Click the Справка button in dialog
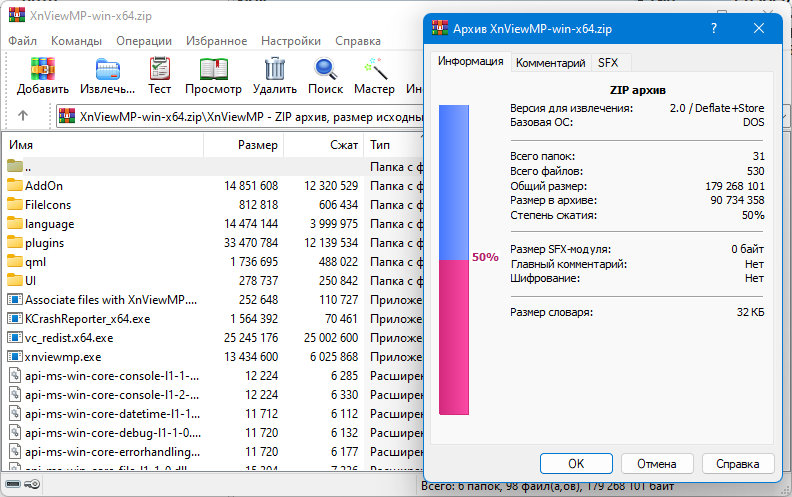Viewport: 792px width, 497px height. [737, 464]
